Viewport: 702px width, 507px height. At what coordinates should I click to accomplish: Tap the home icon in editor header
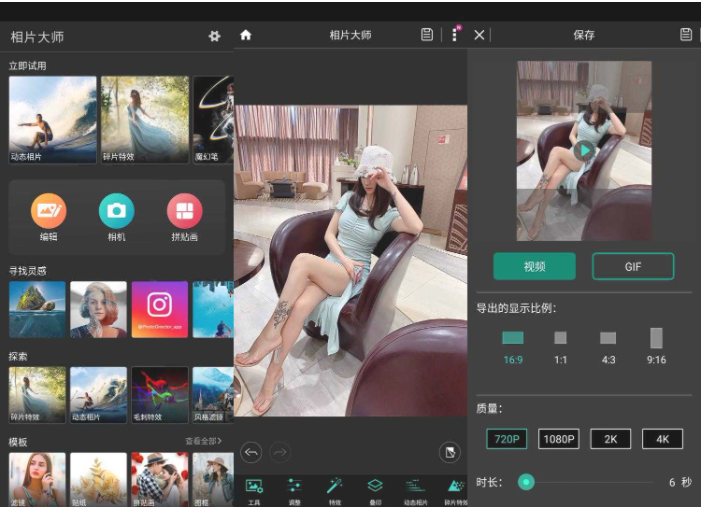click(245, 35)
